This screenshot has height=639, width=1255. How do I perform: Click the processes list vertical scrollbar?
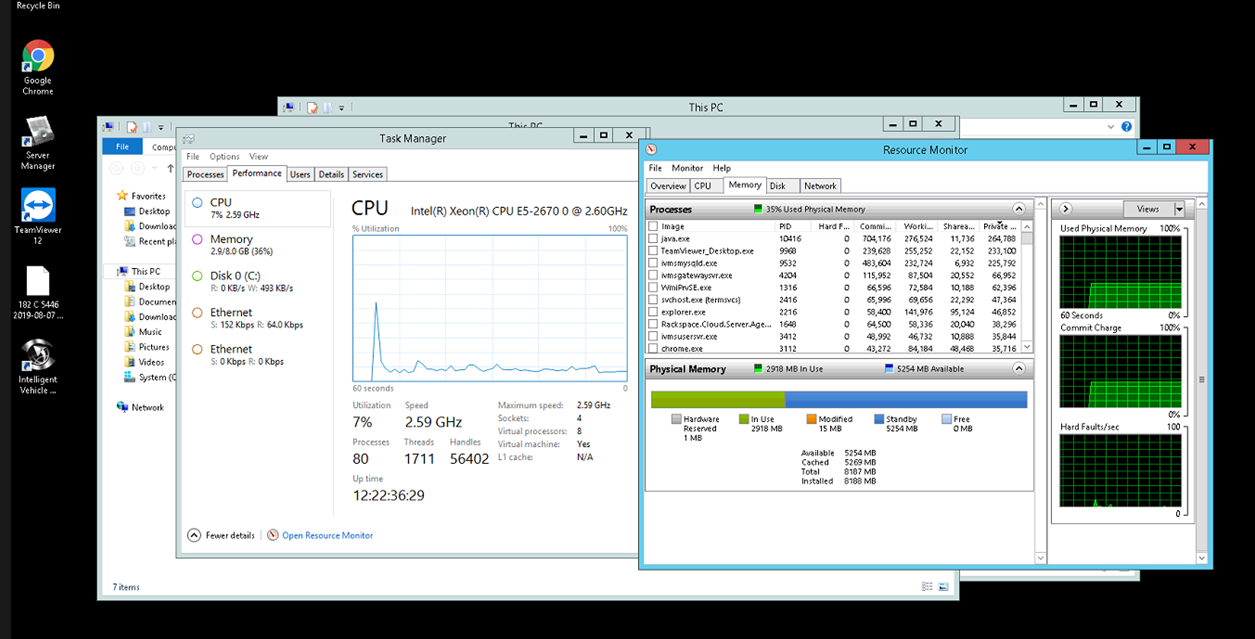1028,287
